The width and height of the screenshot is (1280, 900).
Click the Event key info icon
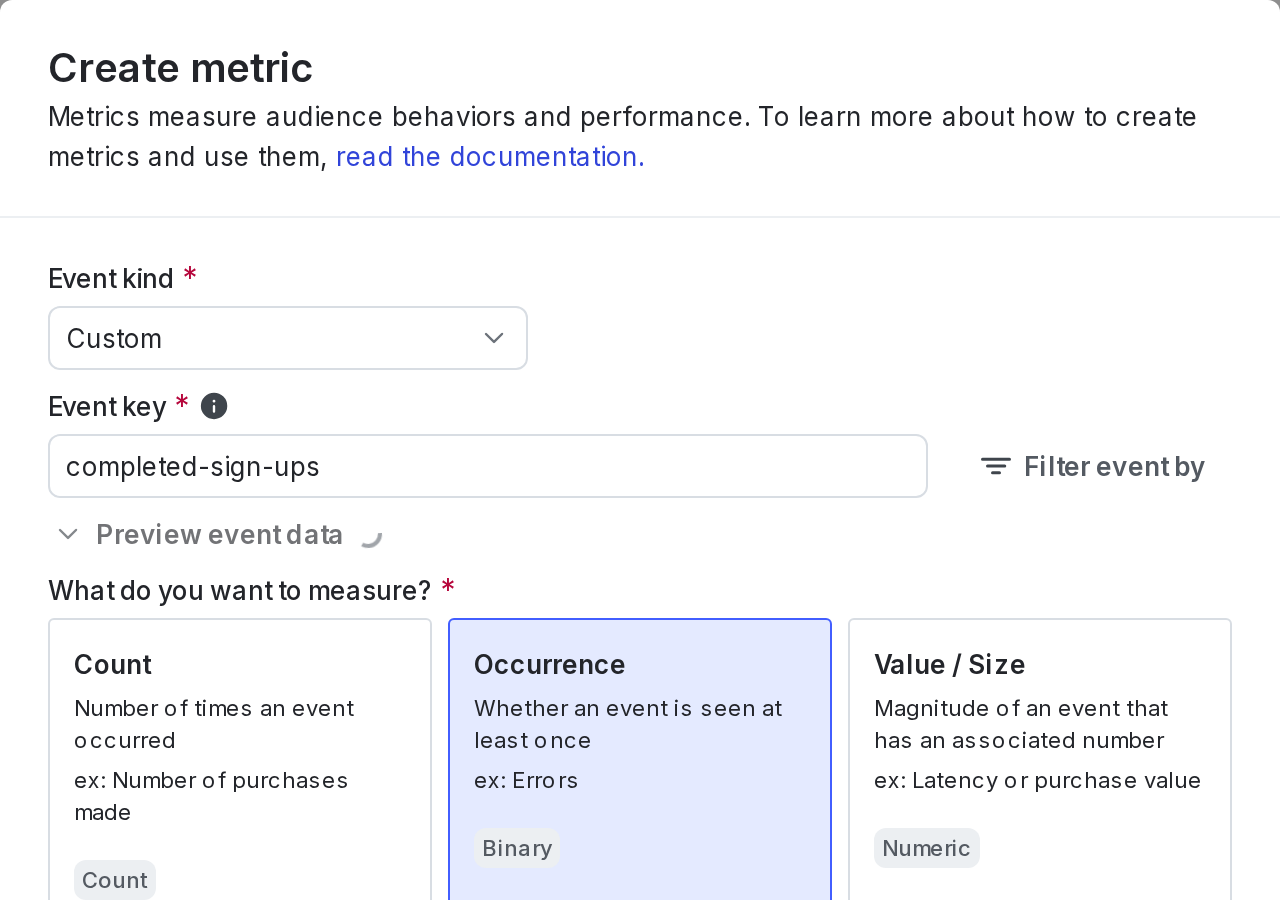214,404
